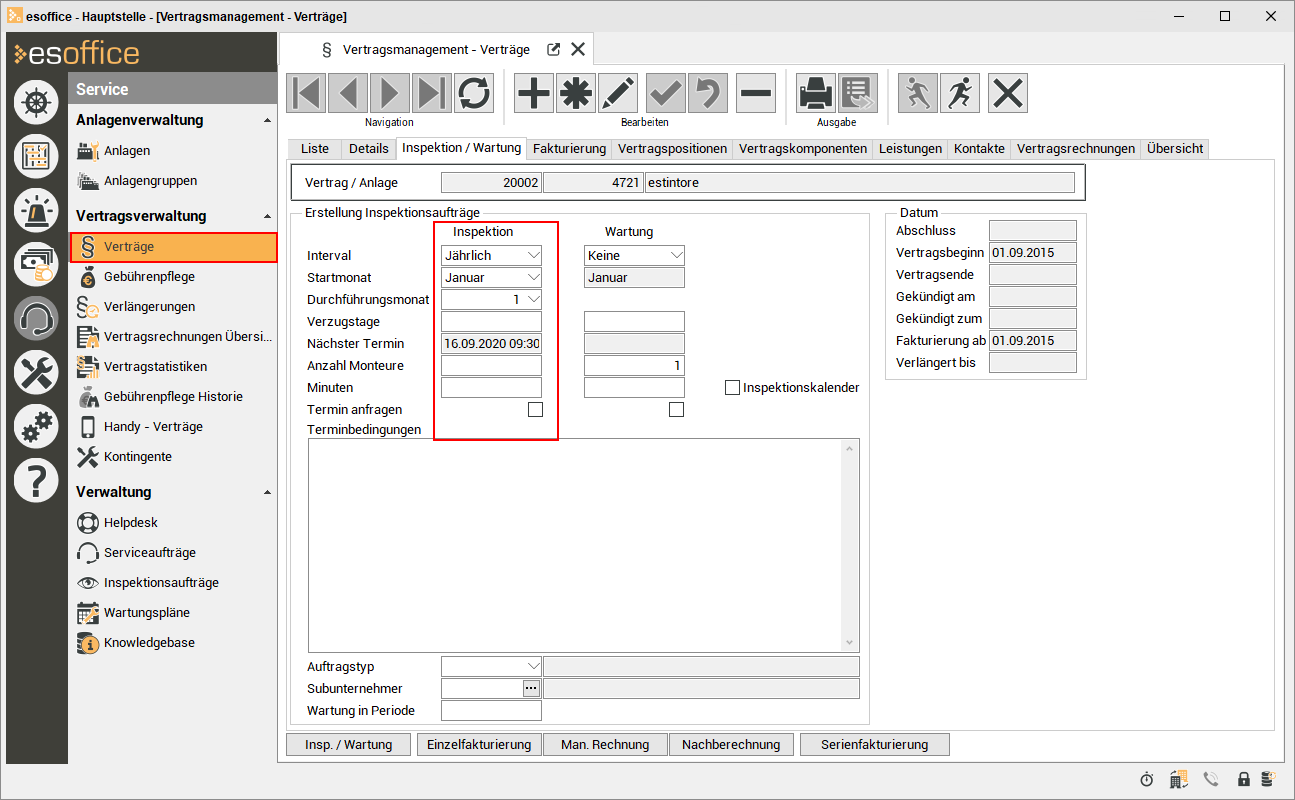Open the gears settings sidebar module
The image size is (1295, 800).
click(x=36, y=427)
